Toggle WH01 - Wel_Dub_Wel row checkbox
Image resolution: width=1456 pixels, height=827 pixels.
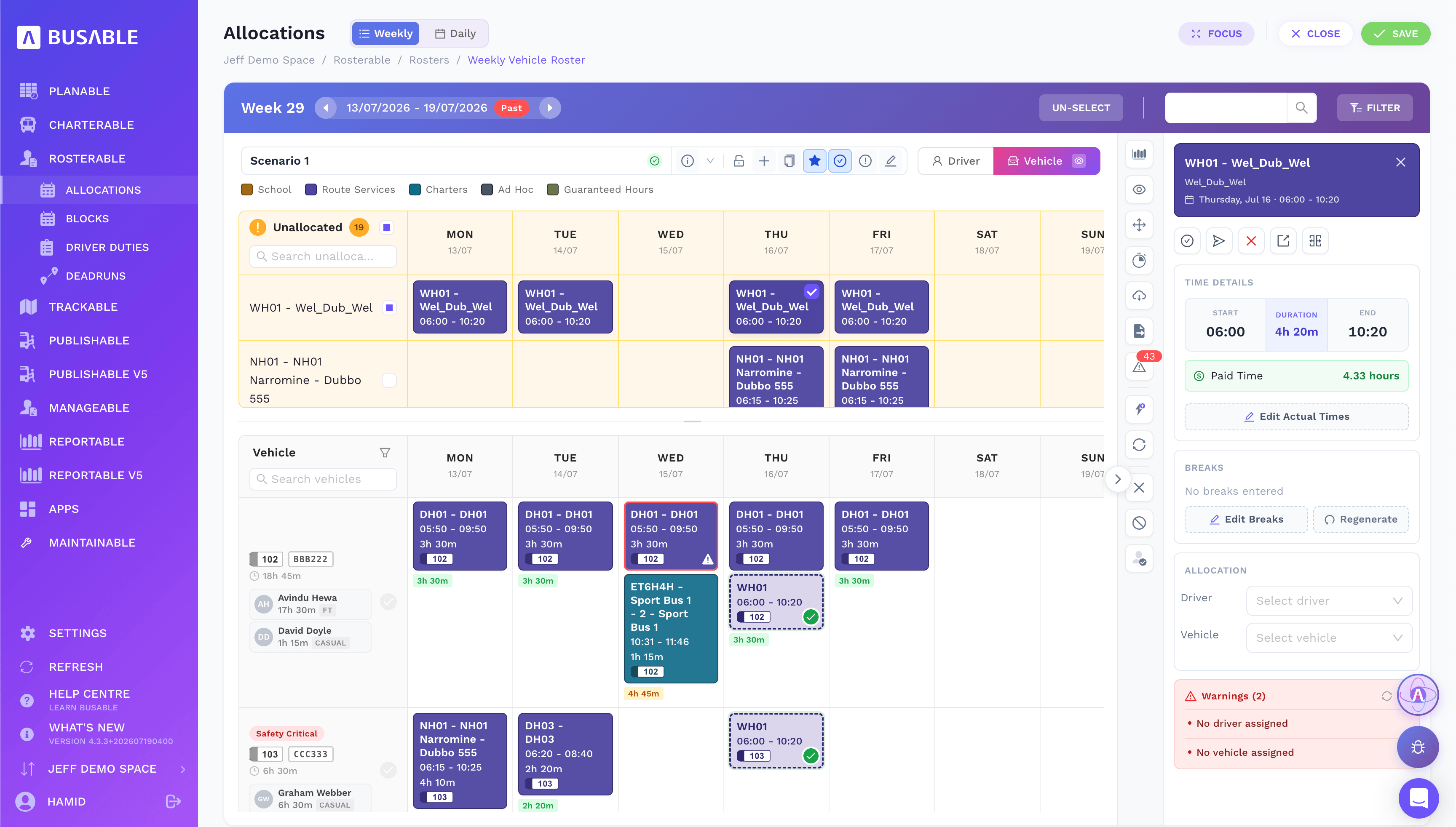point(389,308)
